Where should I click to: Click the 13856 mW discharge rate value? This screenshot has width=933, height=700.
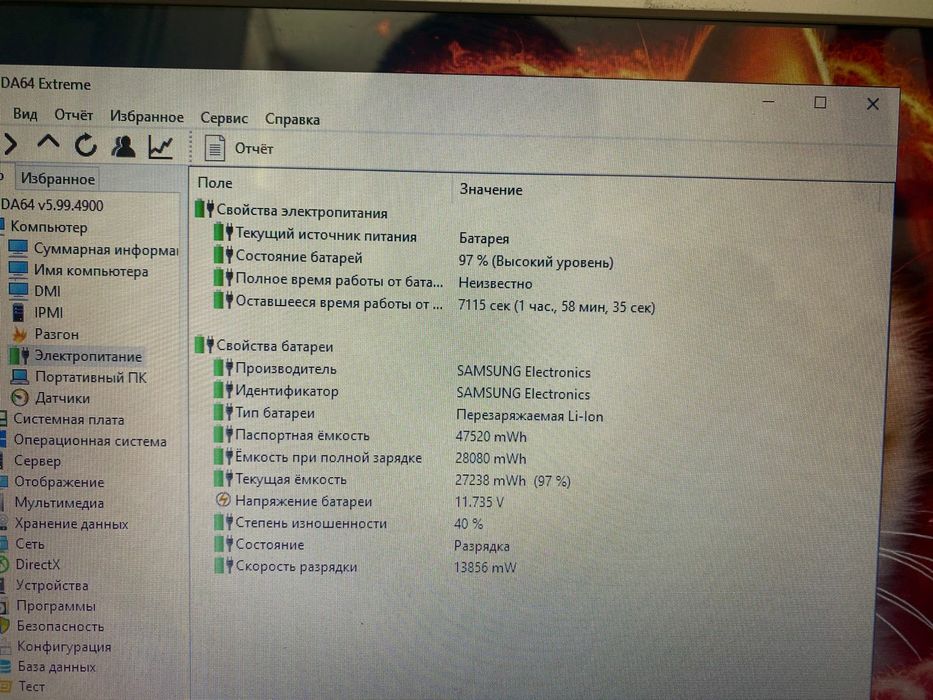tap(485, 567)
